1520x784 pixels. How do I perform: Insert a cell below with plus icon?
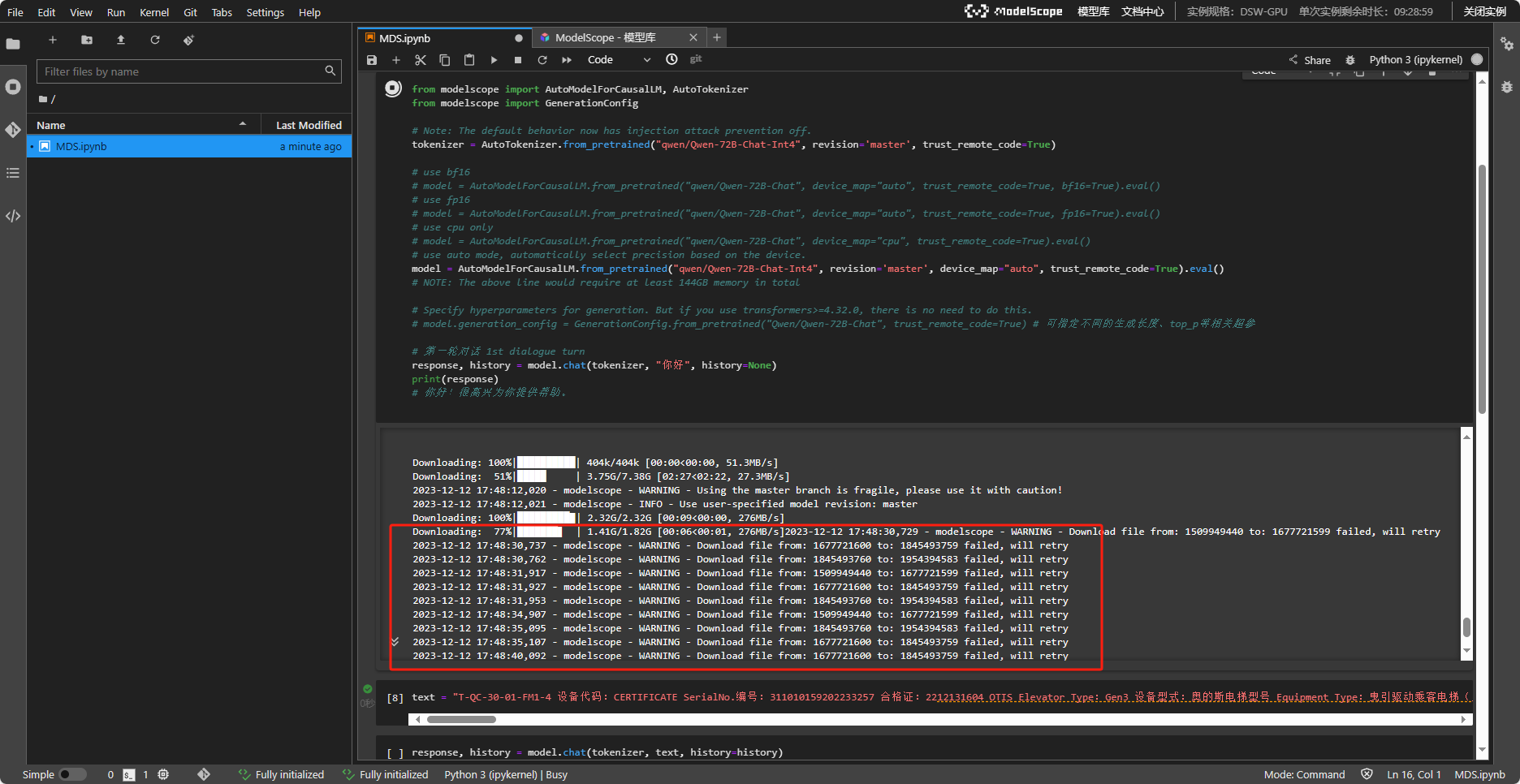click(x=396, y=60)
